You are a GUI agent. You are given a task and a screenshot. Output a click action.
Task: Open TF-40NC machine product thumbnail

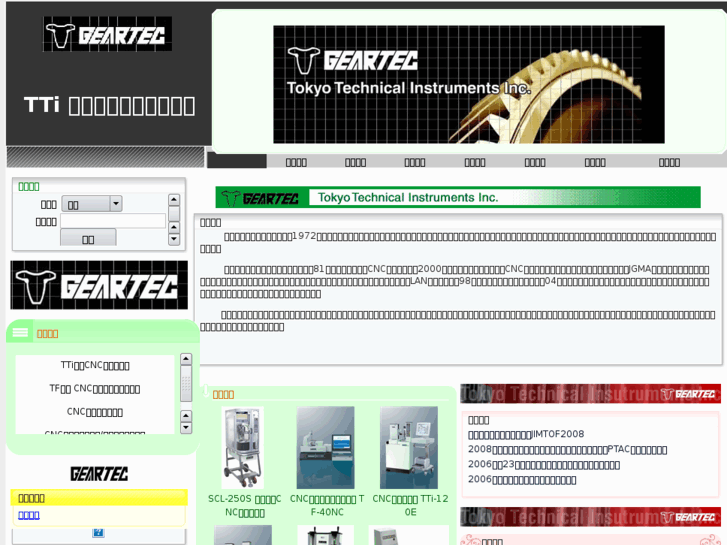(x=325, y=448)
